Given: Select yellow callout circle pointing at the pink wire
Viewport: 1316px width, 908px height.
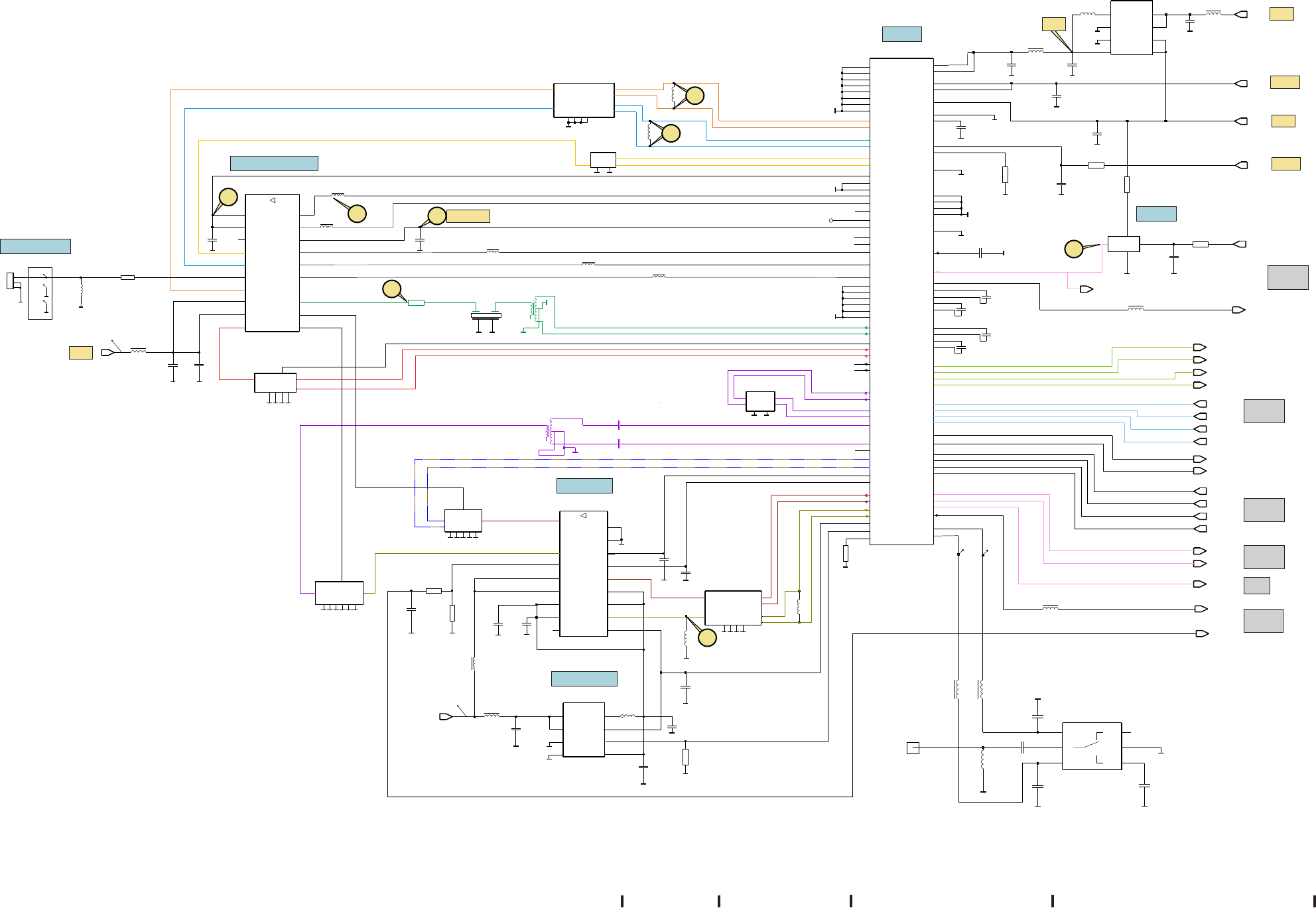Looking at the screenshot, I should [1074, 249].
